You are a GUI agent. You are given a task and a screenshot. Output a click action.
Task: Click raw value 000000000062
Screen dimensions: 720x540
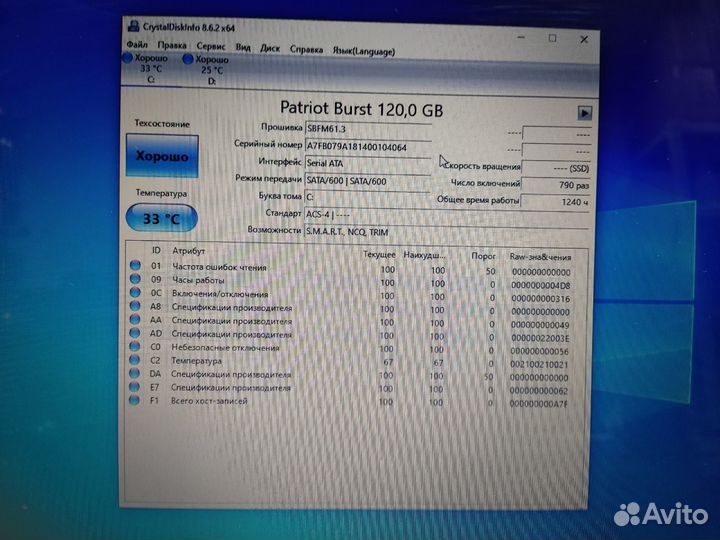(539, 391)
